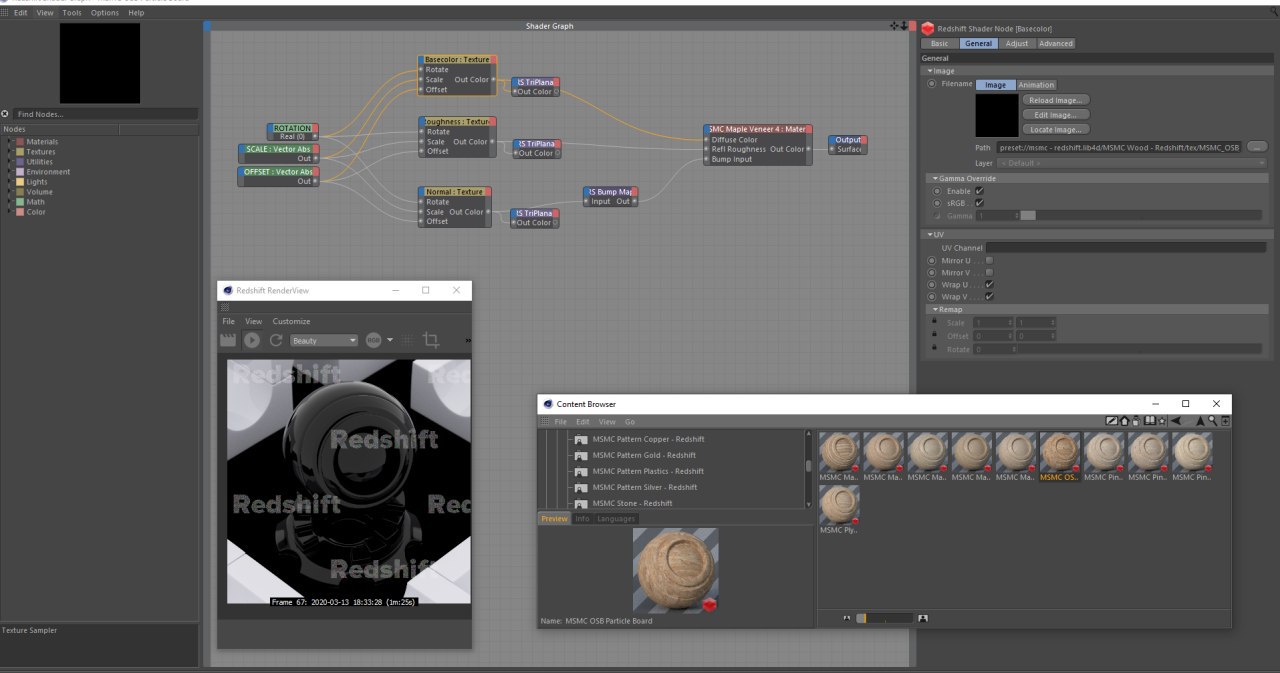The height and width of the screenshot is (673, 1280).
Task: Toggle the Wrap V checkbox
Action: tap(989, 297)
